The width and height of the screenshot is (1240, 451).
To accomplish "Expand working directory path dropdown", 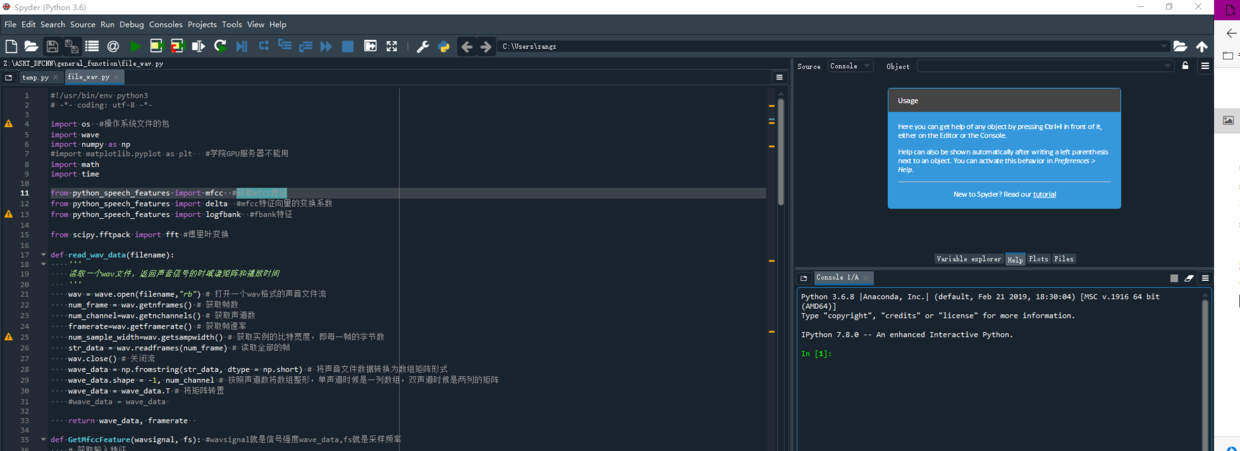I will click(1163, 46).
